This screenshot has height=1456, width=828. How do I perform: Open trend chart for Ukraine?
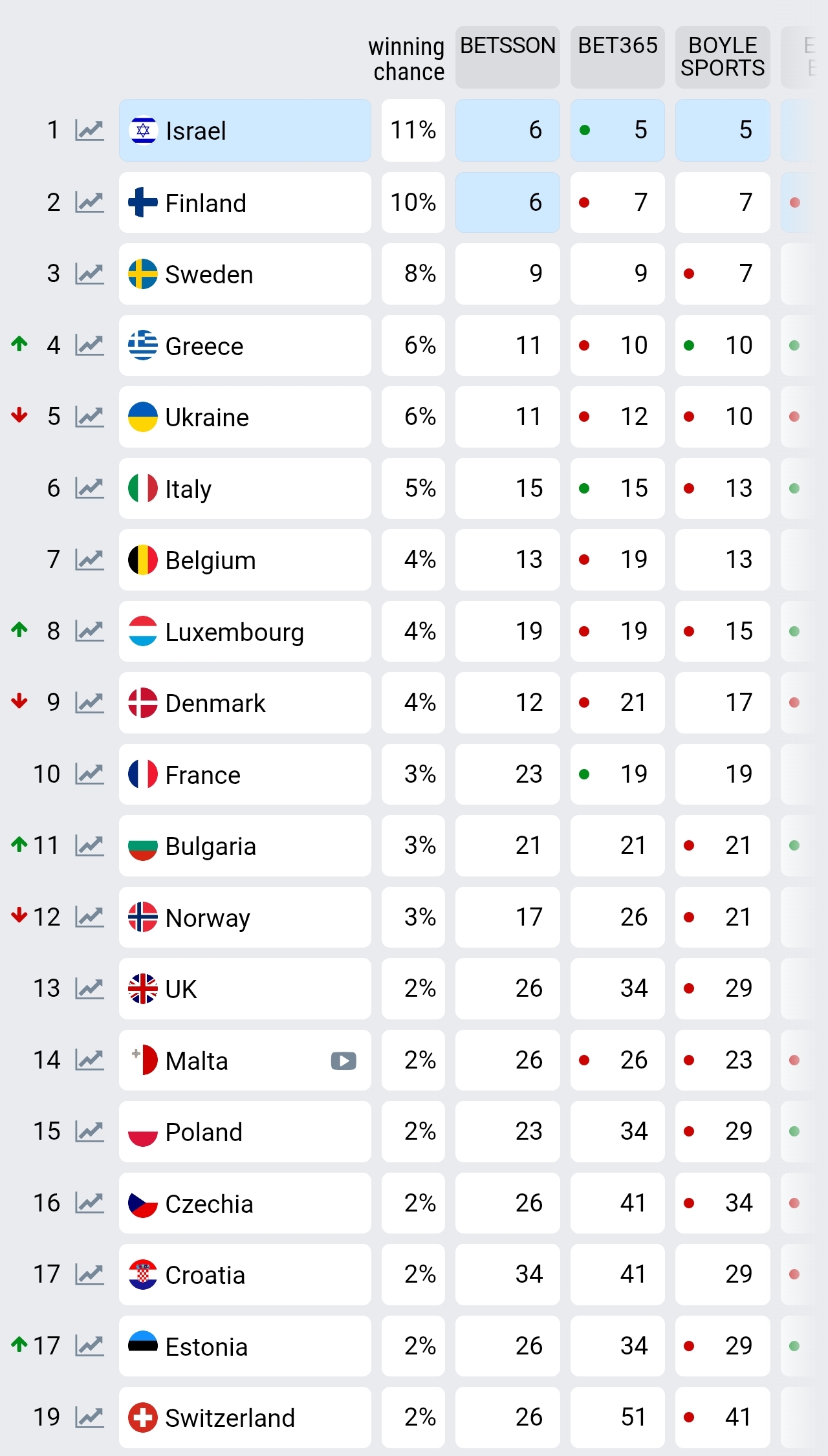click(x=89, y=417)
